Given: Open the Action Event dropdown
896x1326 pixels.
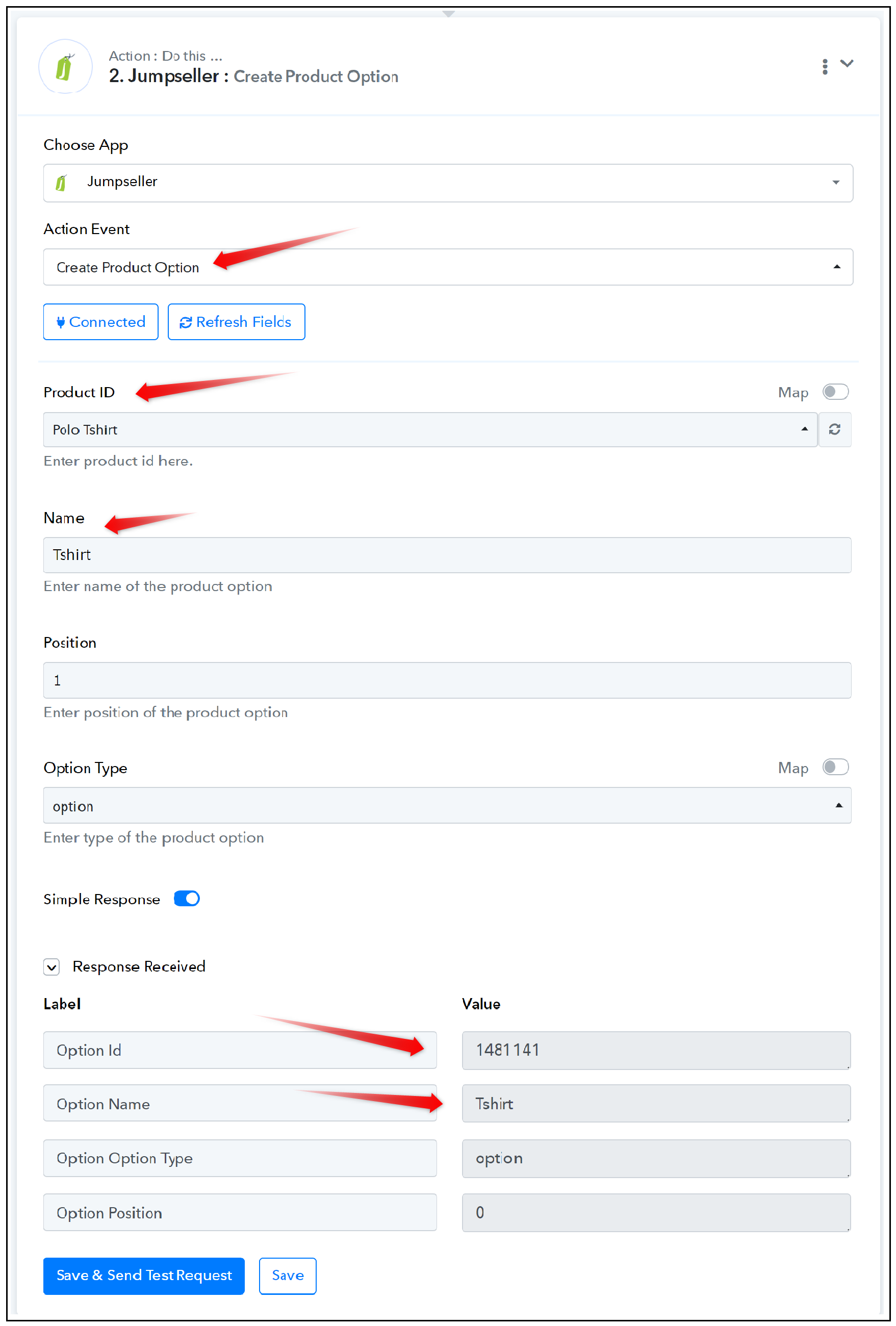Looking at the screenshot, I should 448,267.
